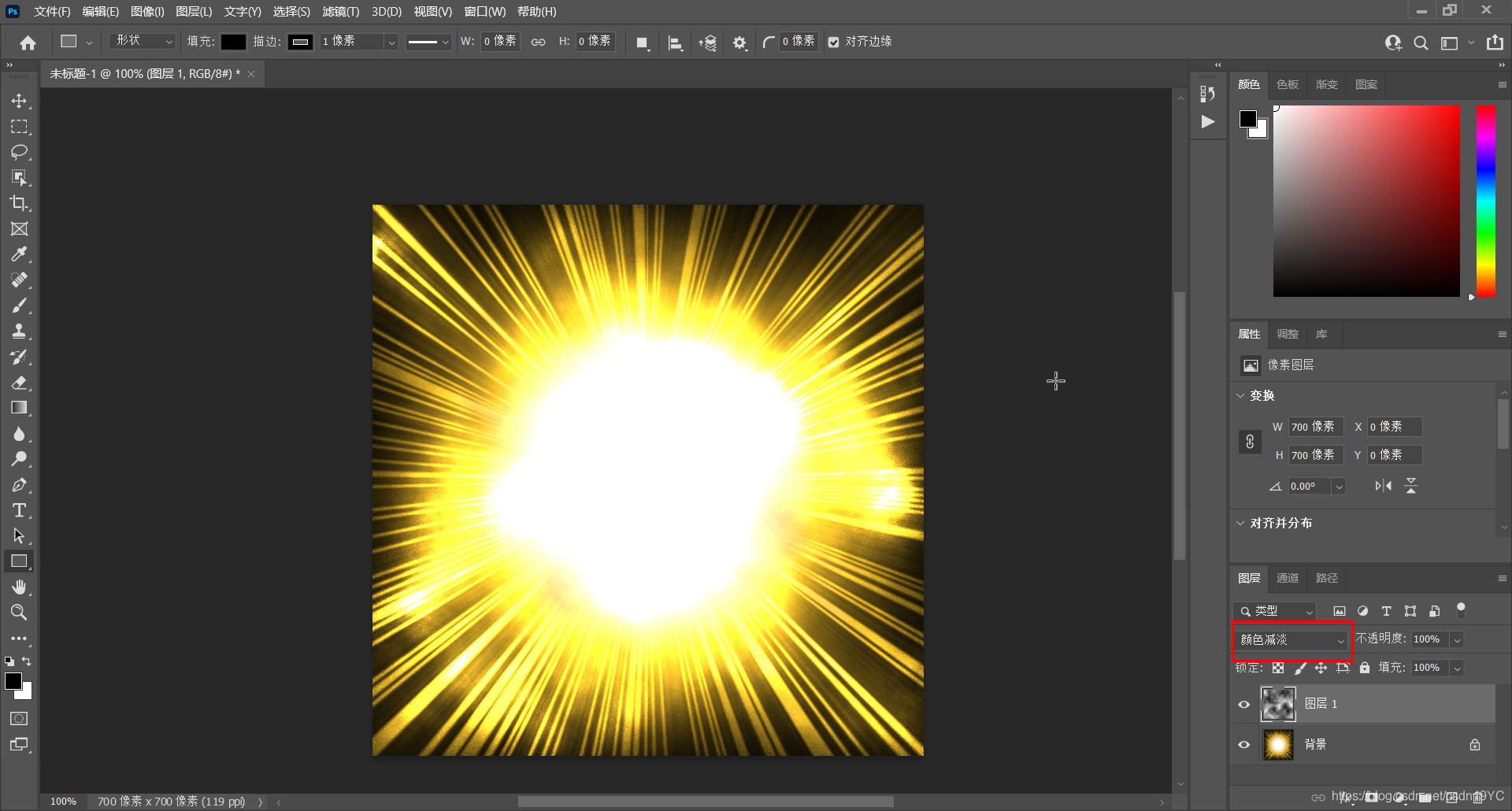Open the layer fill 100% dropdown arrow
This screenshot has width=1512, height=811.
tap(1457, 668)
